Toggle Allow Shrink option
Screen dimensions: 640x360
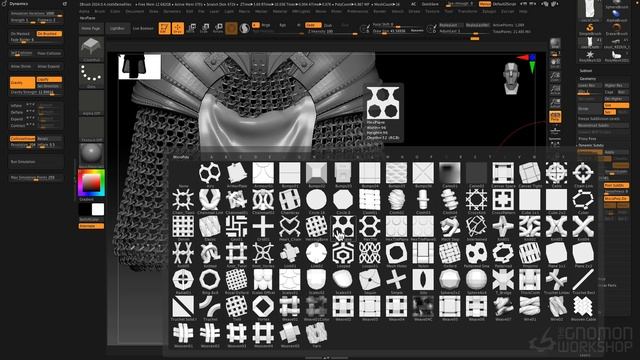[x=22, y=66]
